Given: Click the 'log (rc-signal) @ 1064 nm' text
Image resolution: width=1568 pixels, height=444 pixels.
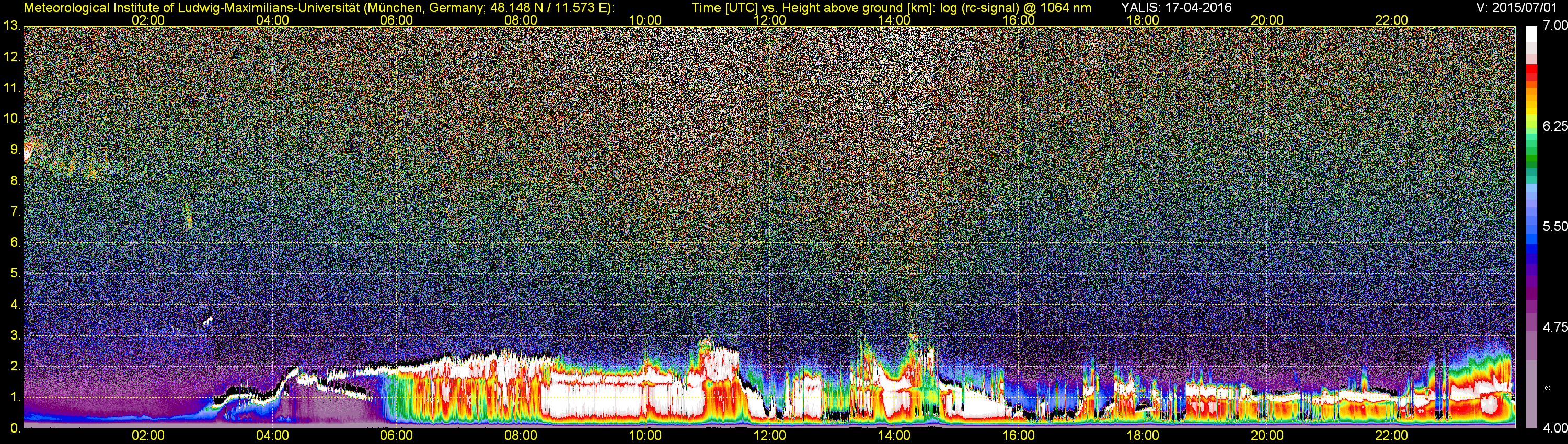Looking at the screenshot, I should [x=1016, y=8].
